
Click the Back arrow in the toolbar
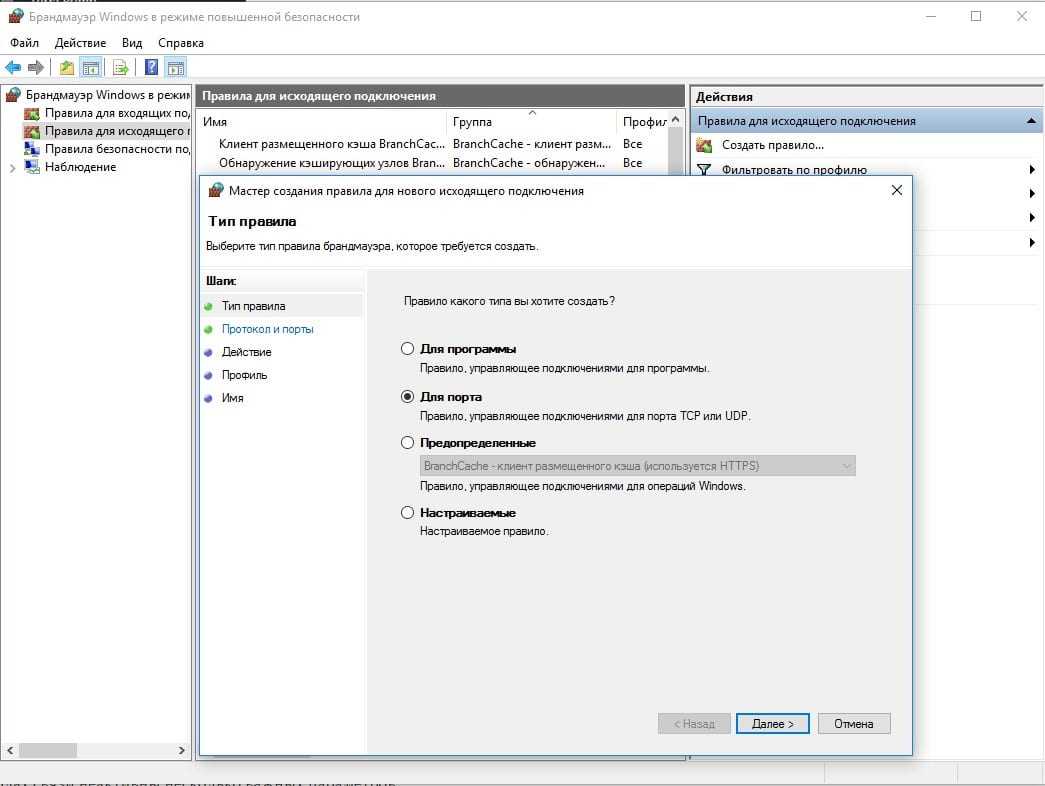tap(13, 68)
